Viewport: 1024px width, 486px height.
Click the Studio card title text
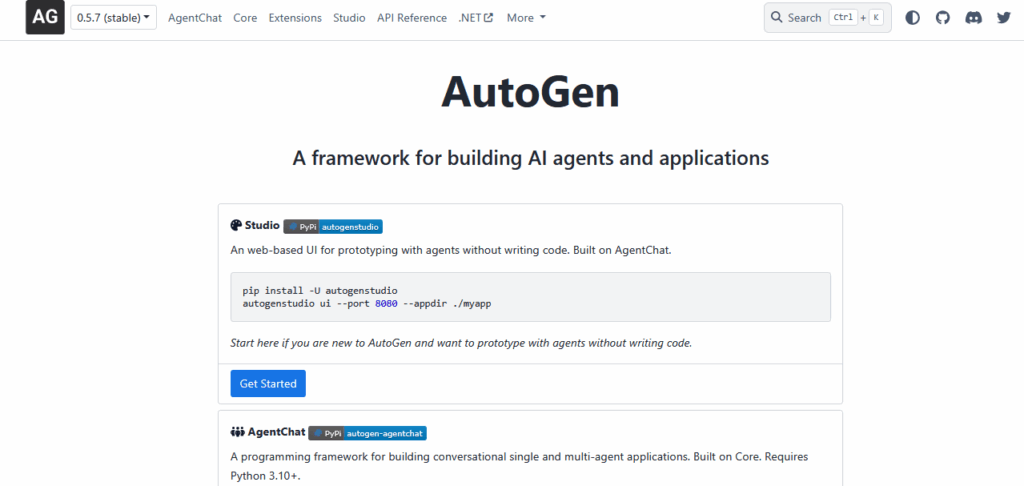(263, 225)
